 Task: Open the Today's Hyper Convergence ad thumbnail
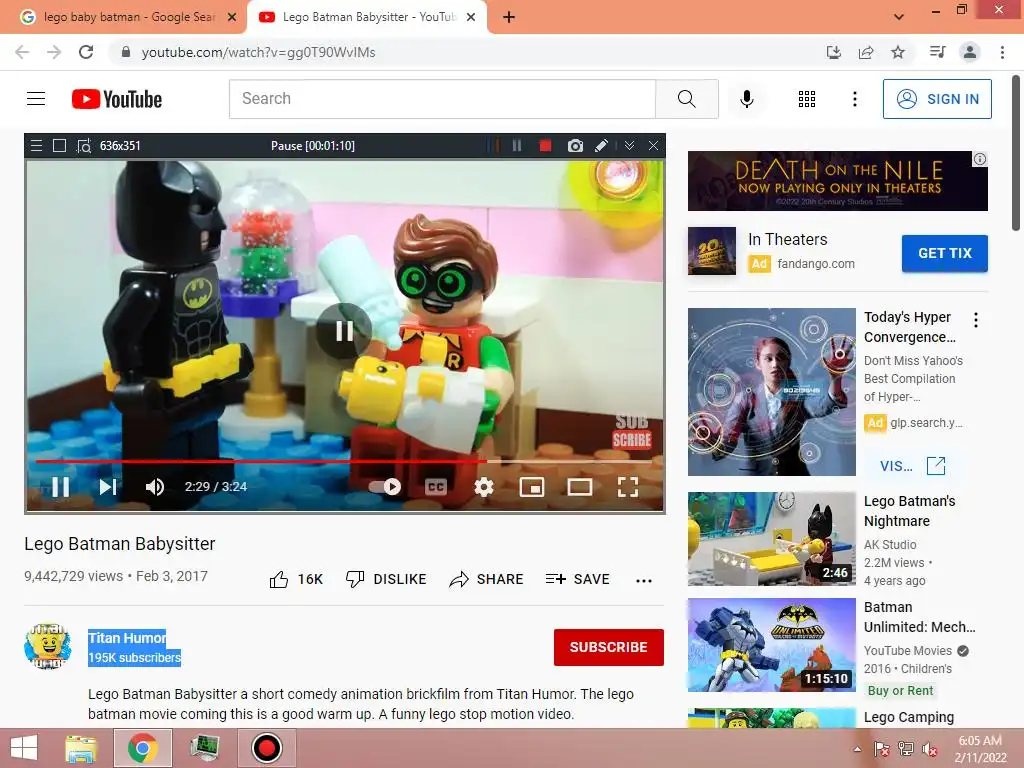pos(771,392)
